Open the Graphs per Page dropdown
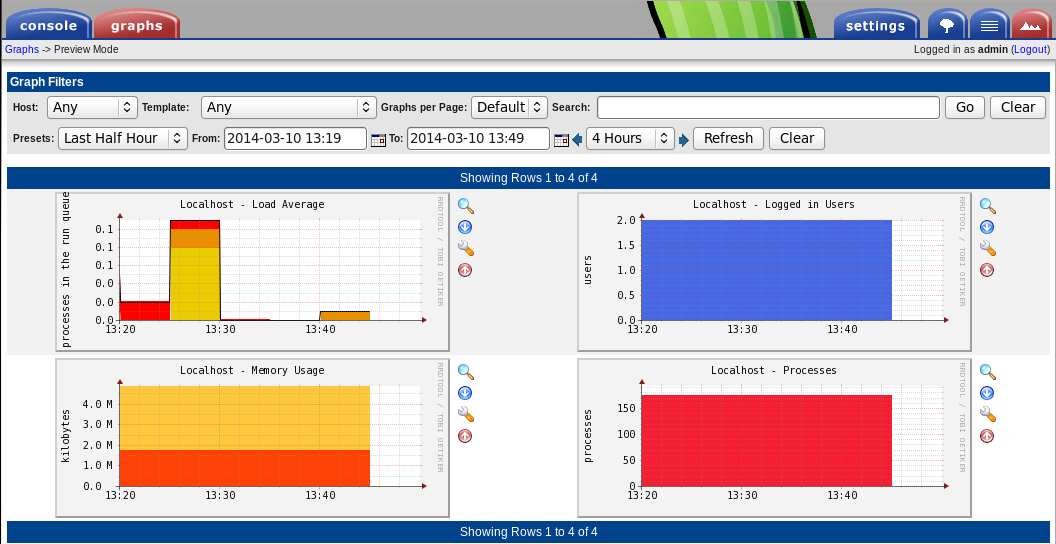Screen dimensions: 1056x544 click(x=510, y=107)
